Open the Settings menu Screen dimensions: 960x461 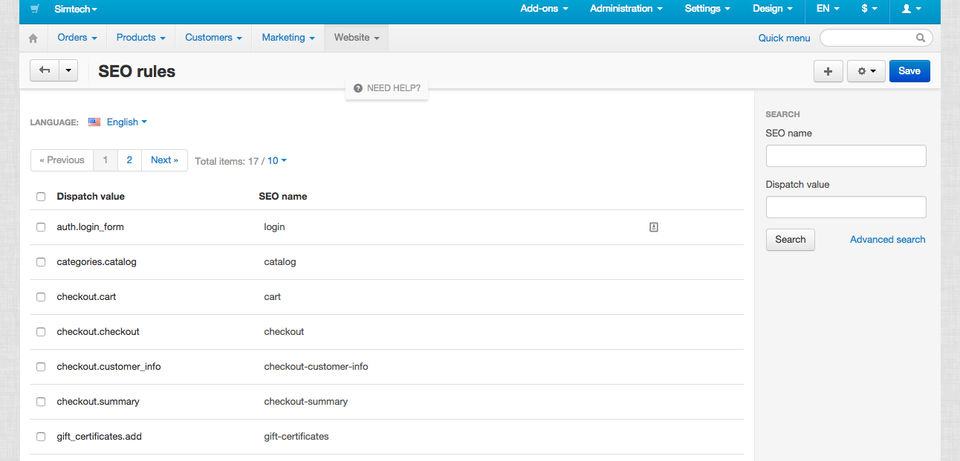707,9
